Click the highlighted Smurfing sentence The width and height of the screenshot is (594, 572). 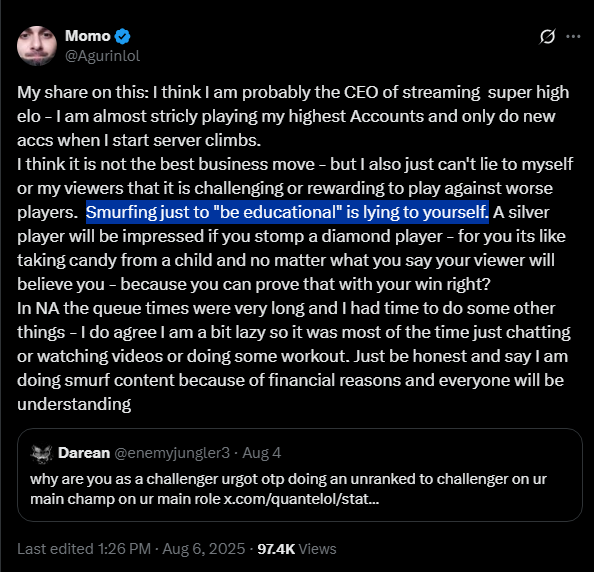pyautogui.click(x=287, y=212)
